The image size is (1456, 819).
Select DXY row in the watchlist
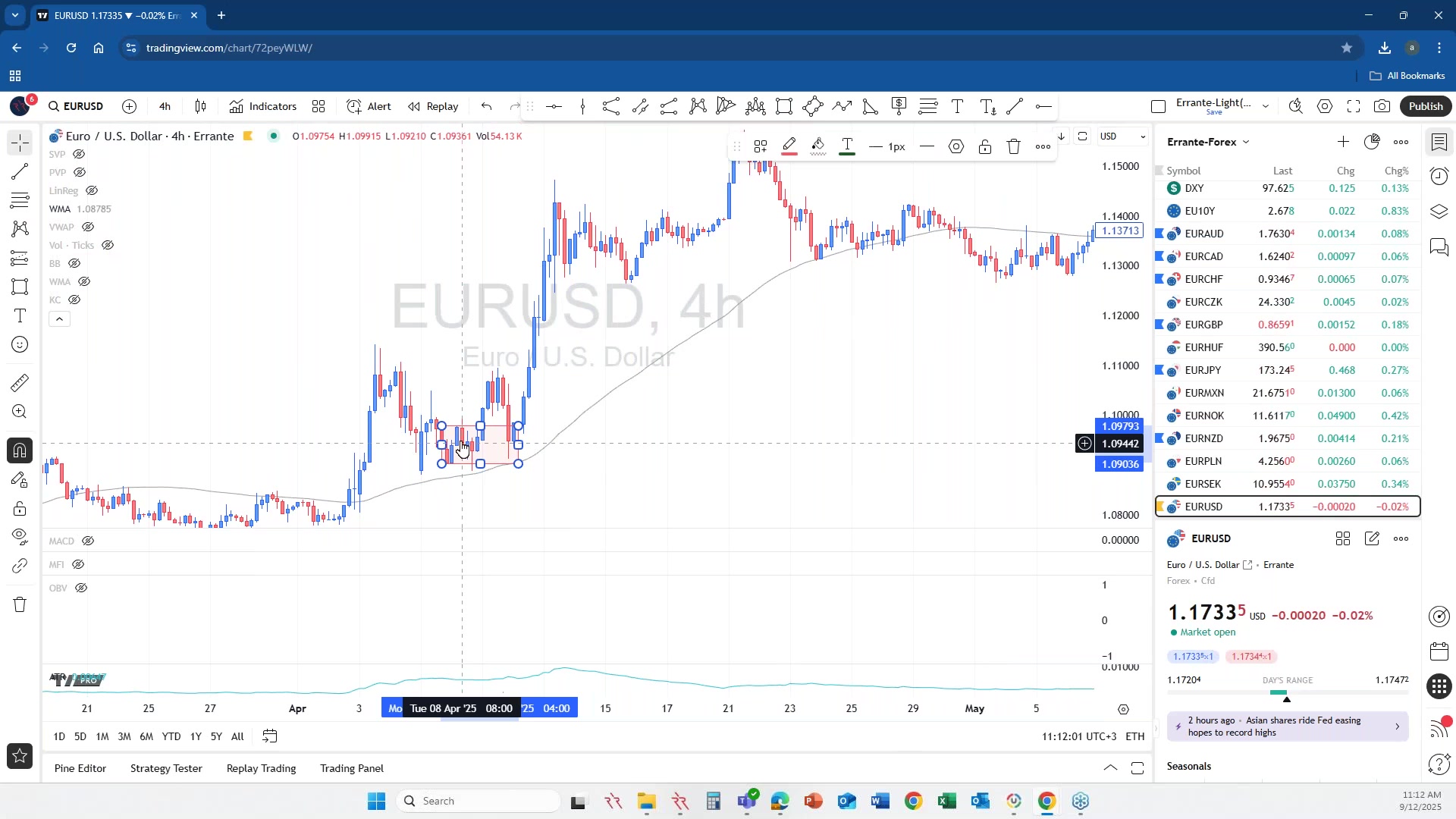pos(1287,188)
